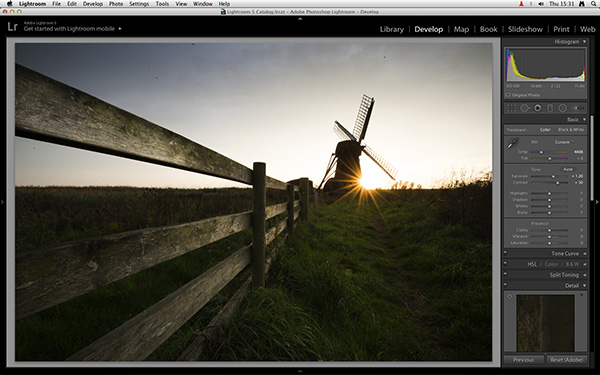Click the Exposure slider handle
Screen dimensions: 600x375
click(553, 176)
